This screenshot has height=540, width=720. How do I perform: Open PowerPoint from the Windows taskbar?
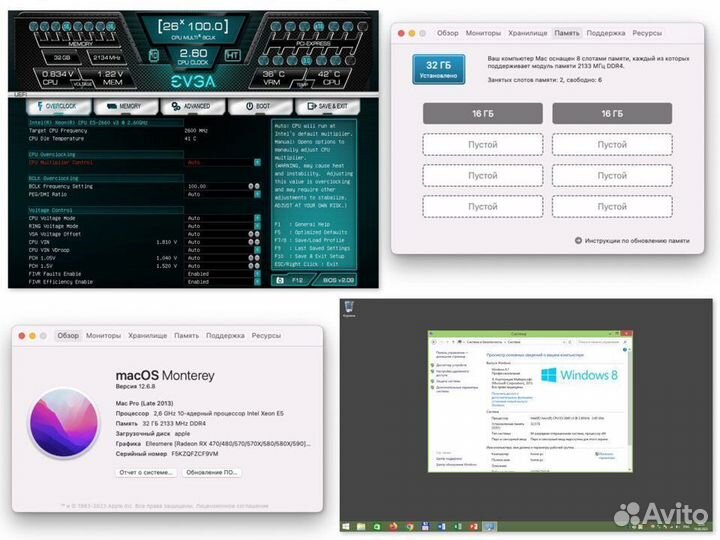point(473,527)
